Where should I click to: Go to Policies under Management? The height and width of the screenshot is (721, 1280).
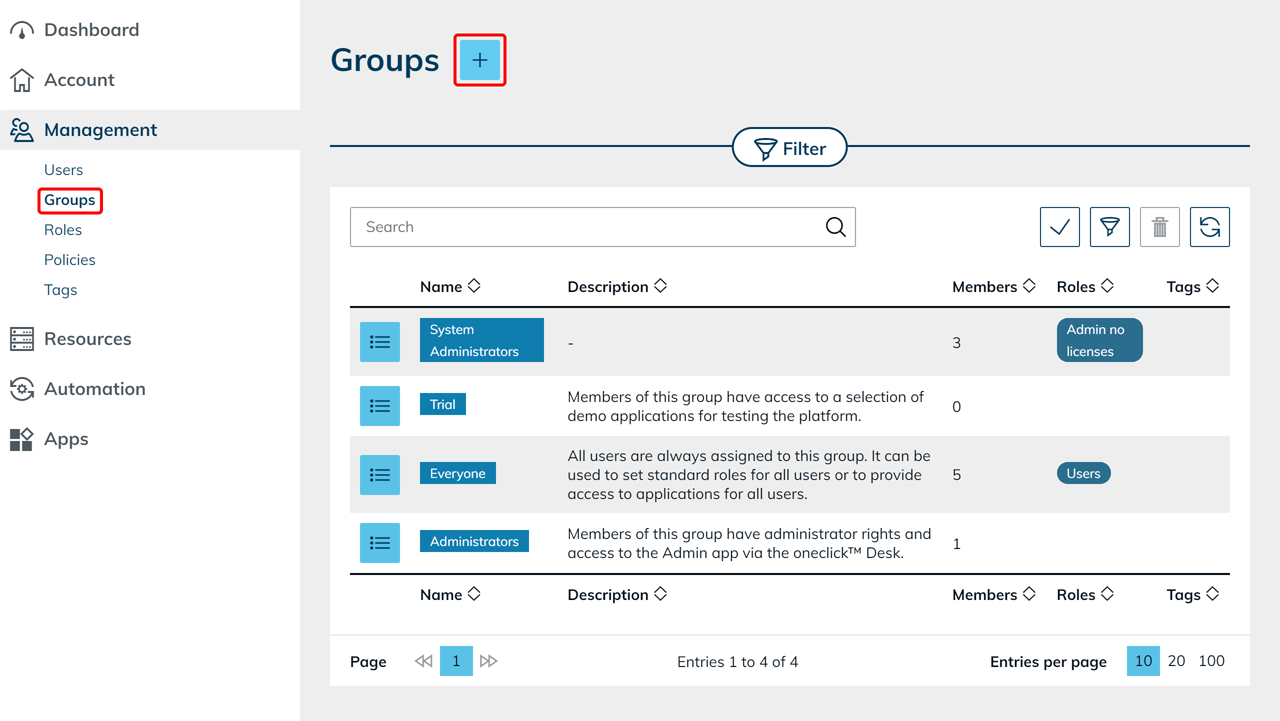click(70, 260)
